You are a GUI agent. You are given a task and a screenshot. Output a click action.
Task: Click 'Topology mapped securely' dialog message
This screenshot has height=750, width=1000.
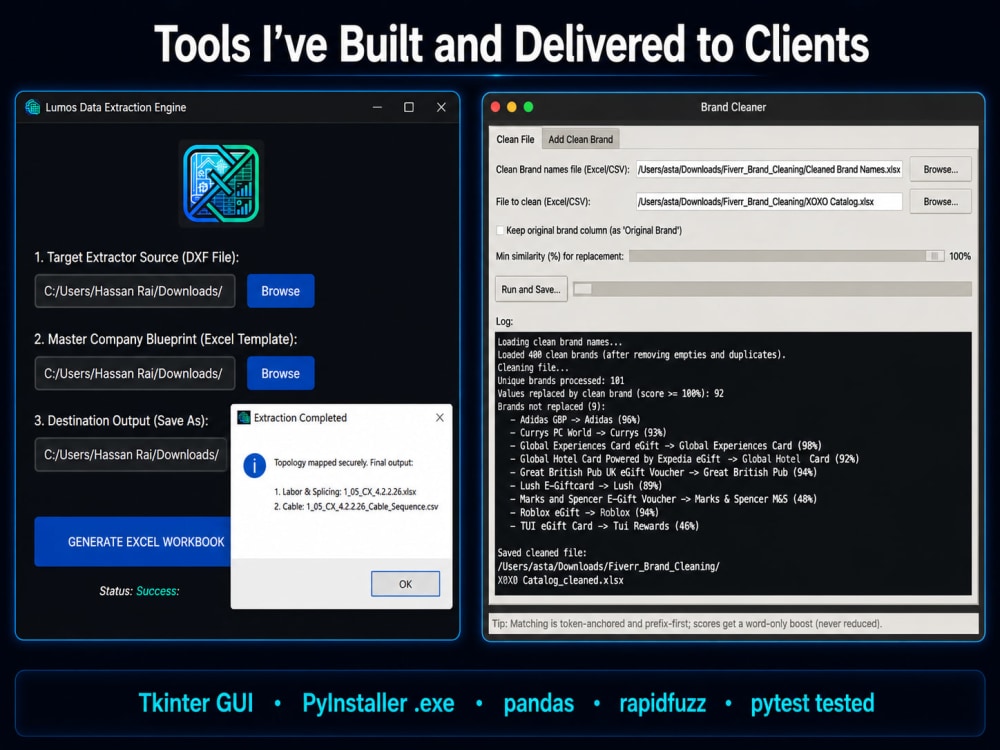pos(344,462)
